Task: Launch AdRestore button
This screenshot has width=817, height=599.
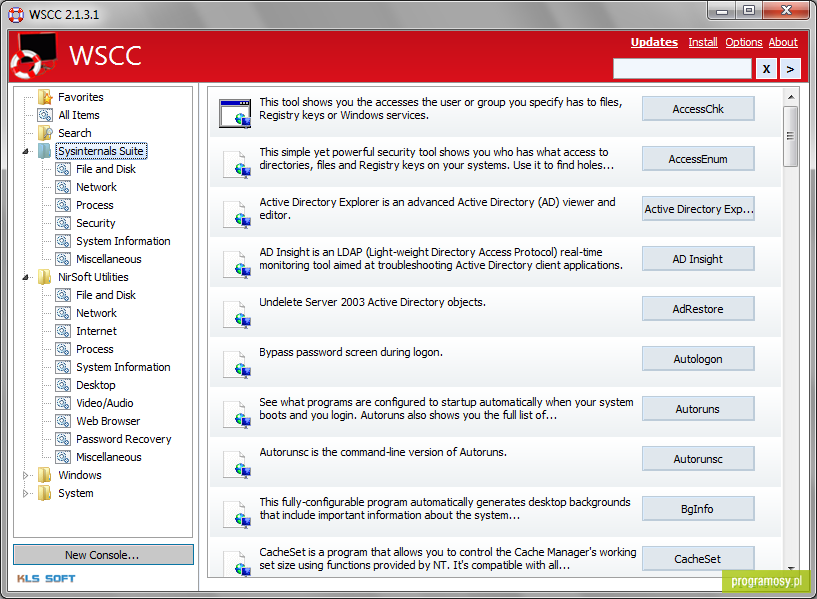Action: click(x=698, y=309)
